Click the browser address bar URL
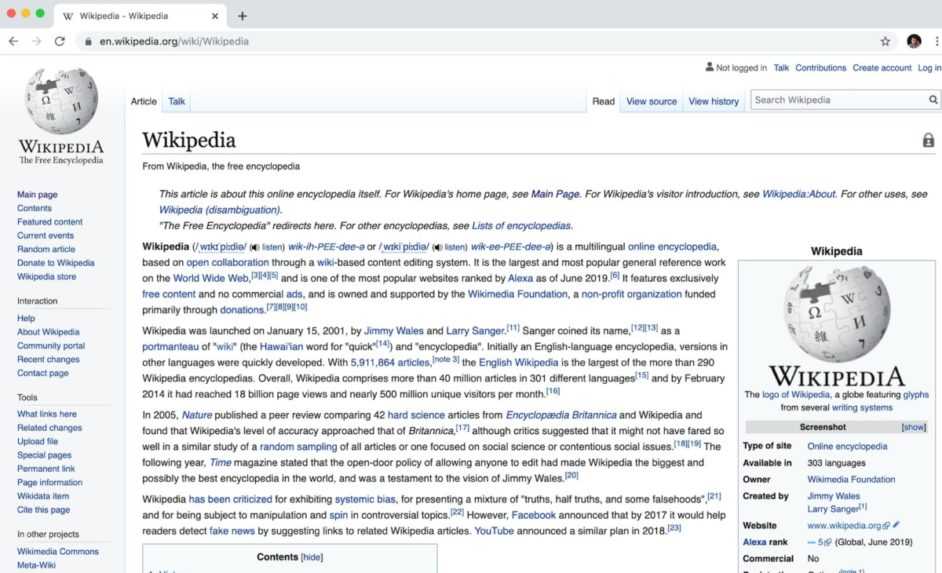This screenshot has width=942, height=573. 174,41
